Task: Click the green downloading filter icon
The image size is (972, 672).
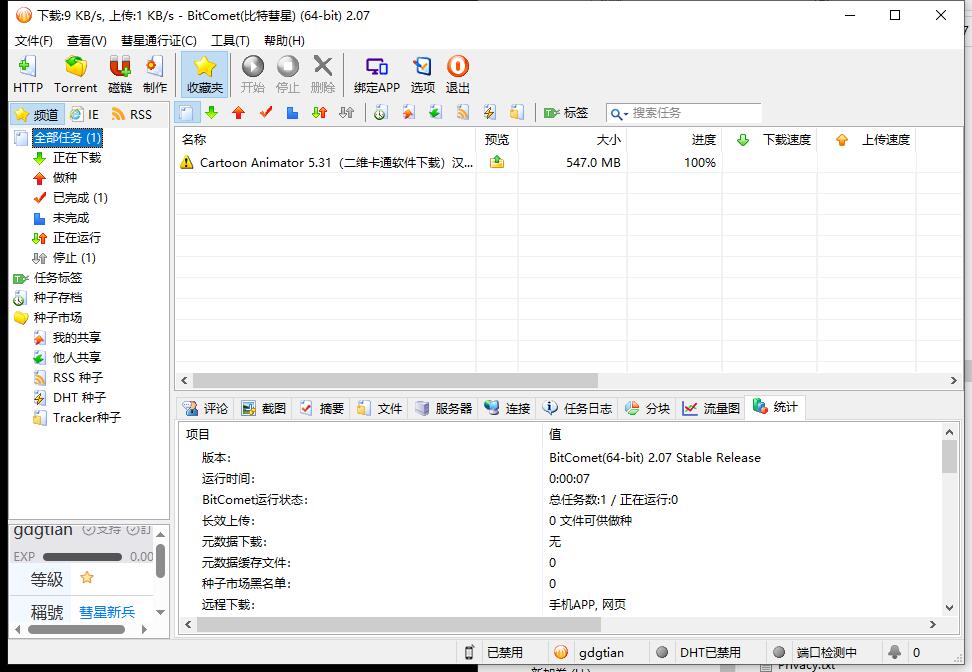Action: (x=212, y=113)
